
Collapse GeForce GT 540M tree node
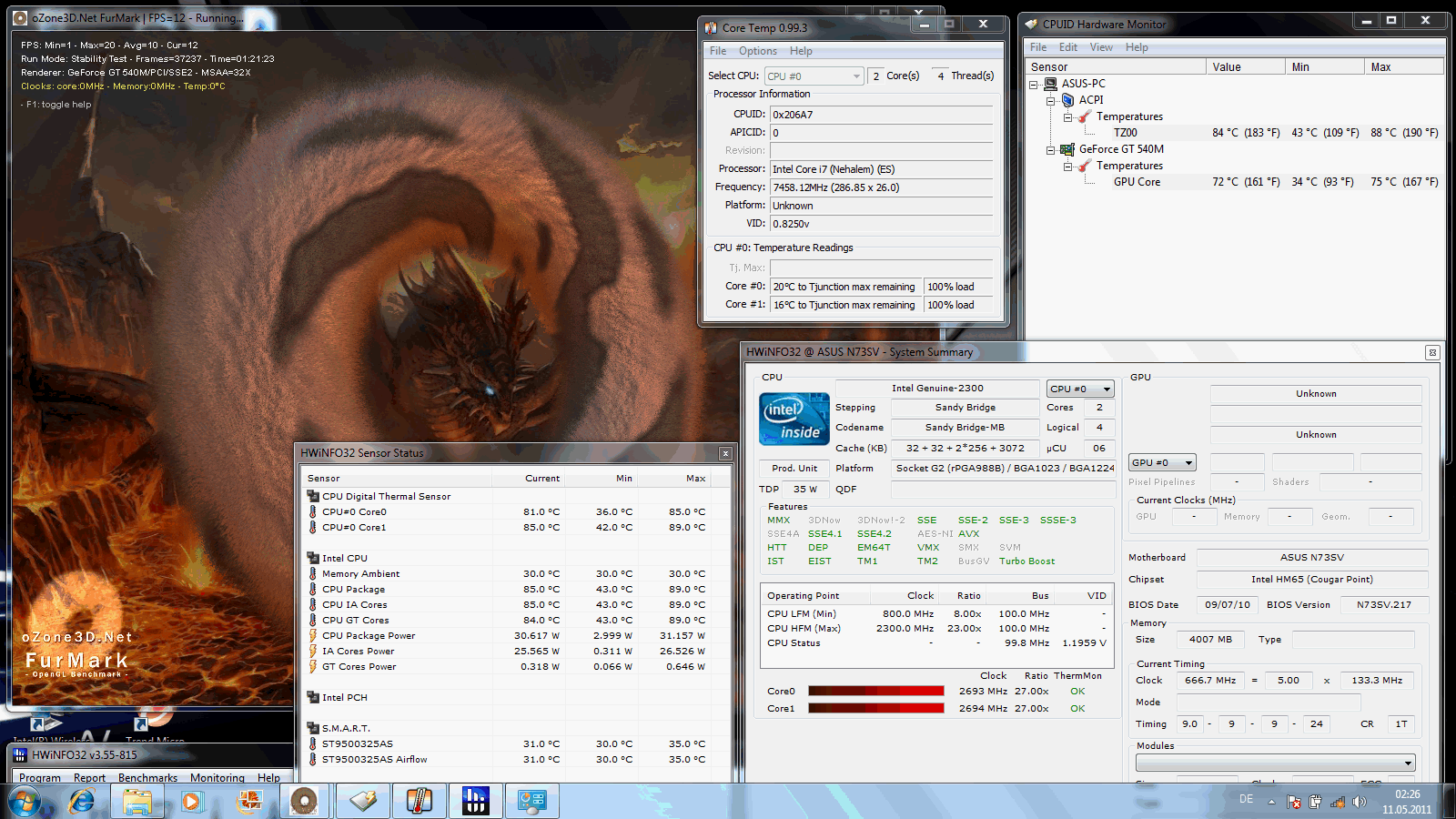point(1050,150)
